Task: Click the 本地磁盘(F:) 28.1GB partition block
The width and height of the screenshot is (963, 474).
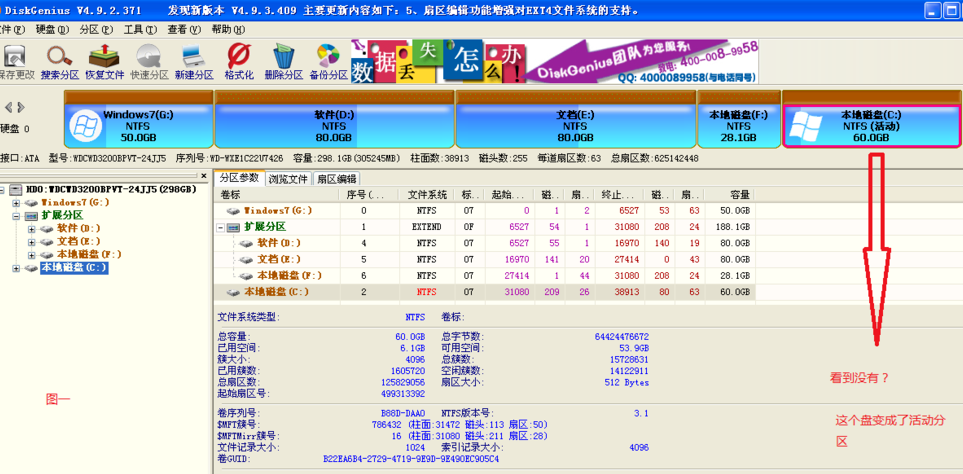Action: 739,120
